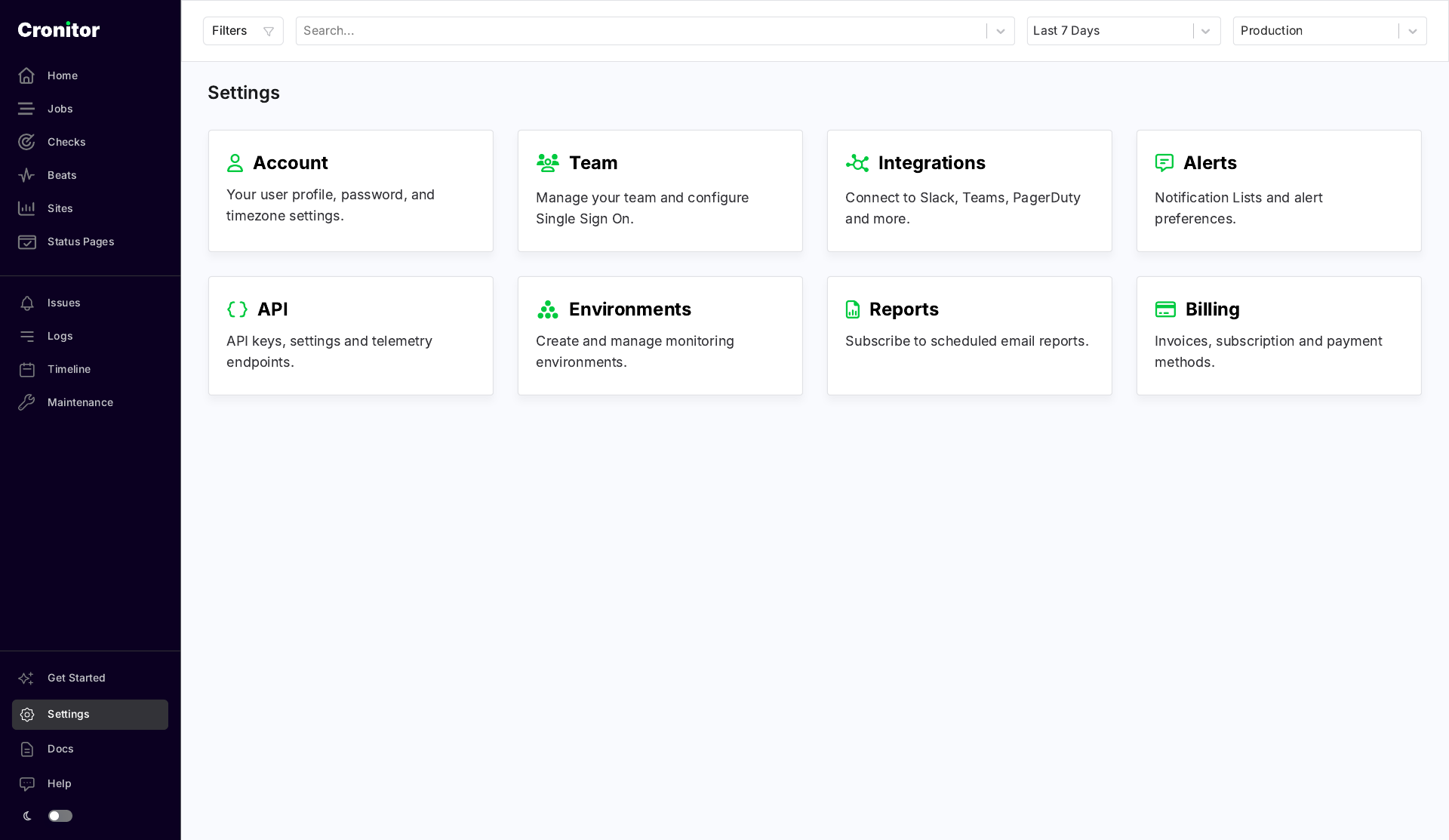Click the Get Started sparkle icon

(x=26, y=678)
